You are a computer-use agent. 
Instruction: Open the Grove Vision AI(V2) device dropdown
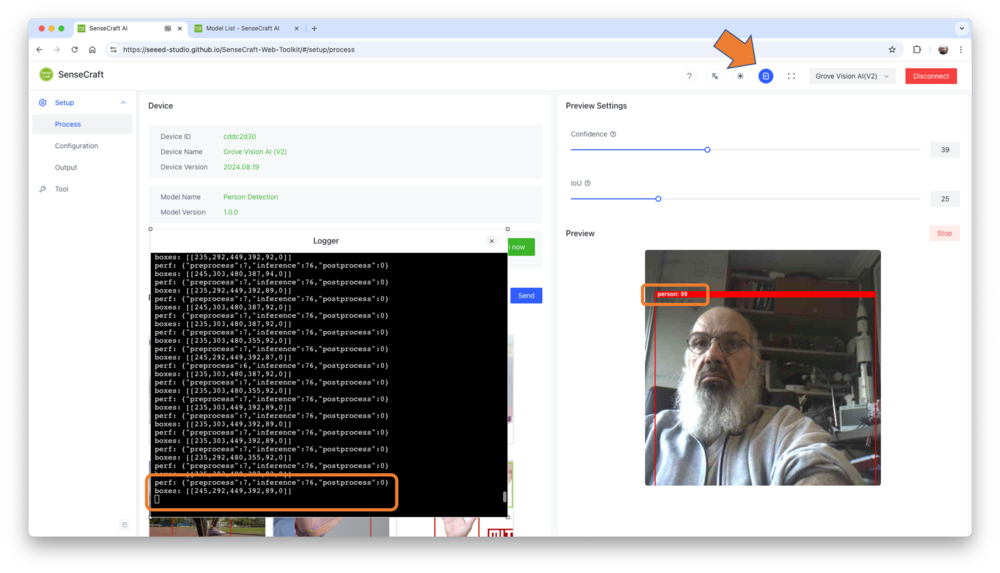[x=851, y=76]
